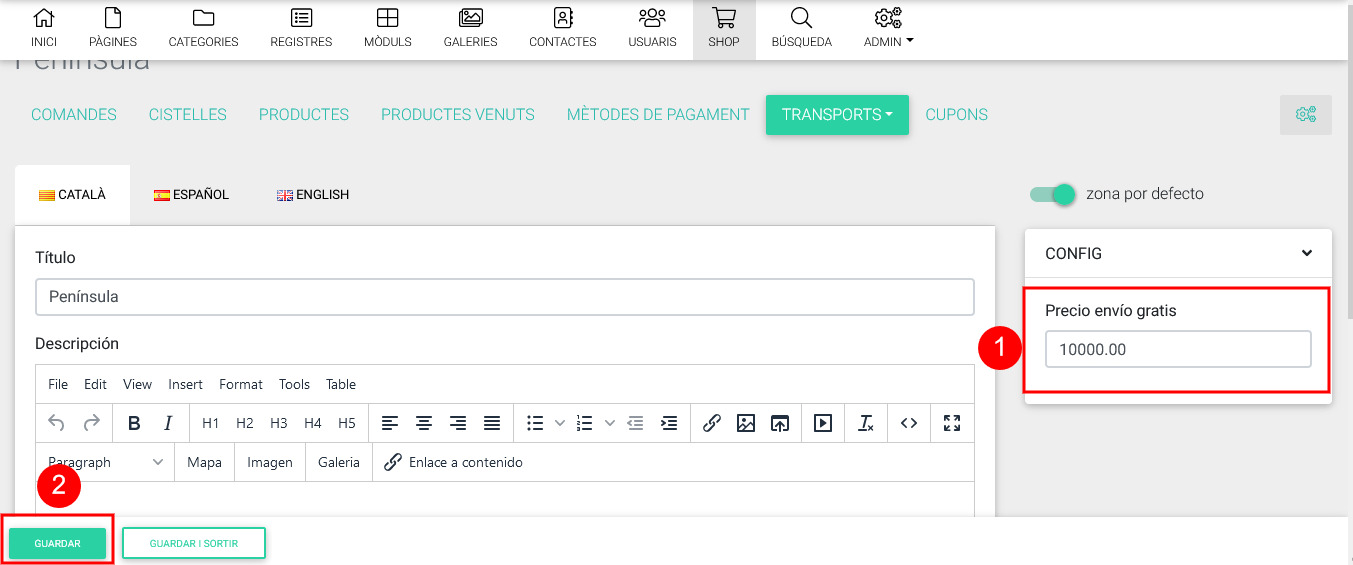Toggle italic formatting

tap(168, 423)
